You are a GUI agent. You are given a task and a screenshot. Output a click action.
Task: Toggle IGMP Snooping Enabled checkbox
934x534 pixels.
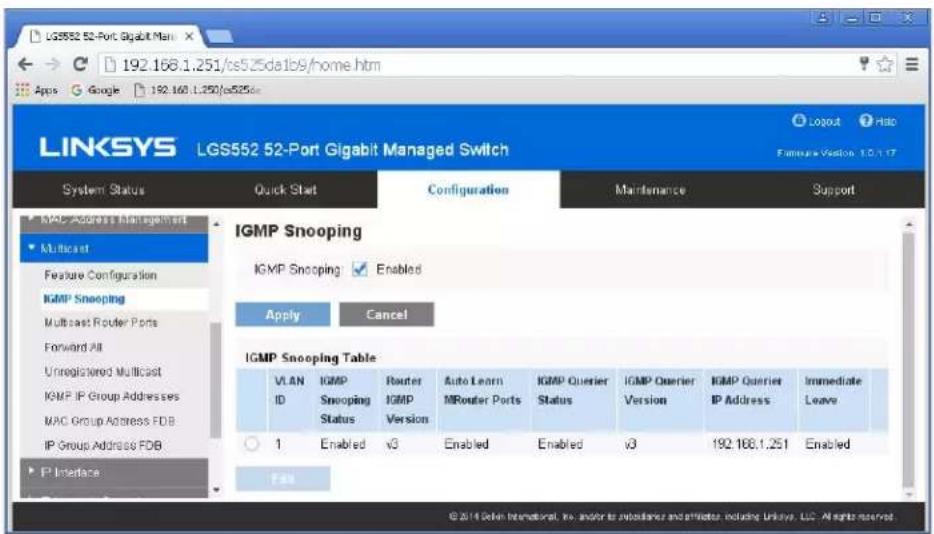coord(360,269)
